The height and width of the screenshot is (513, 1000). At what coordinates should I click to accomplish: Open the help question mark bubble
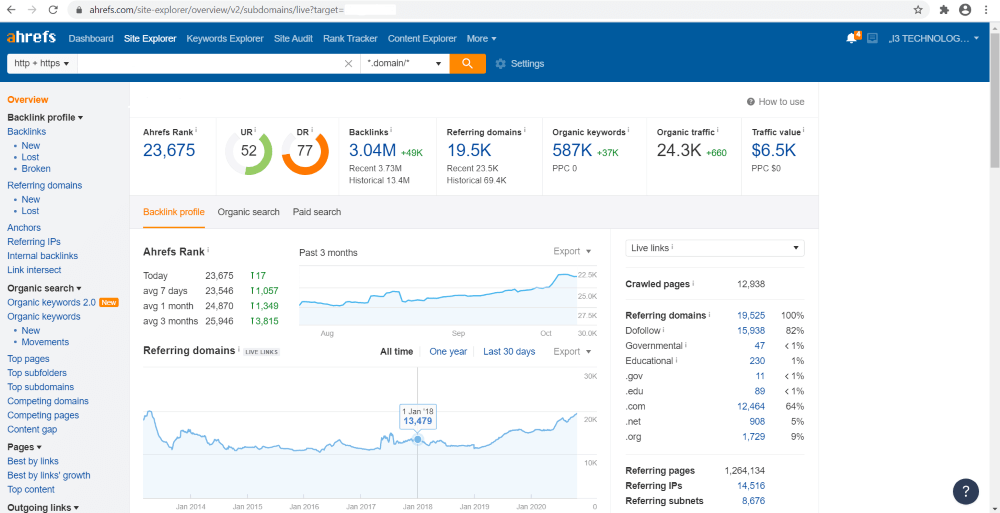click(965, 491)
